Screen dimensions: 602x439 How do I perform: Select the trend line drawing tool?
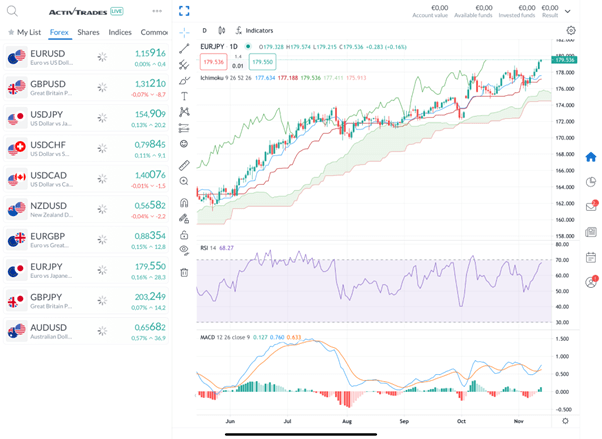(184, 48)
